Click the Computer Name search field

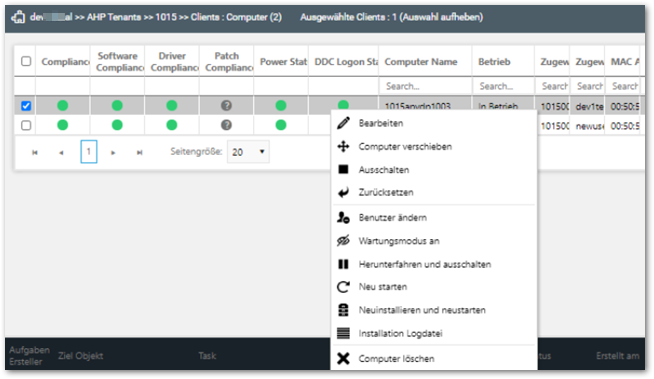tap(425, 86)
